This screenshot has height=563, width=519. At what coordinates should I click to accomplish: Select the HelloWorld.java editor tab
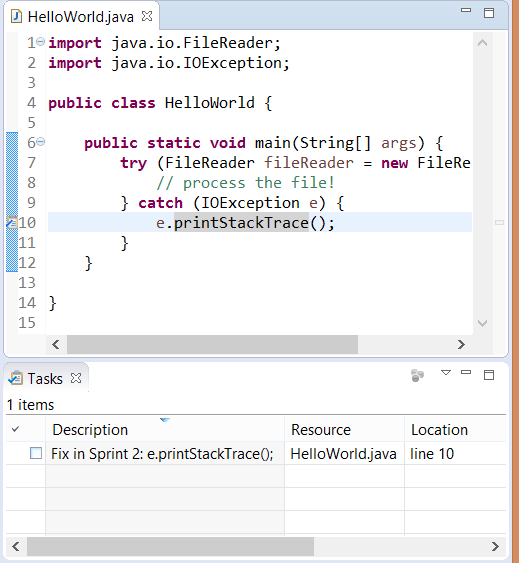[x=81, y=17]
